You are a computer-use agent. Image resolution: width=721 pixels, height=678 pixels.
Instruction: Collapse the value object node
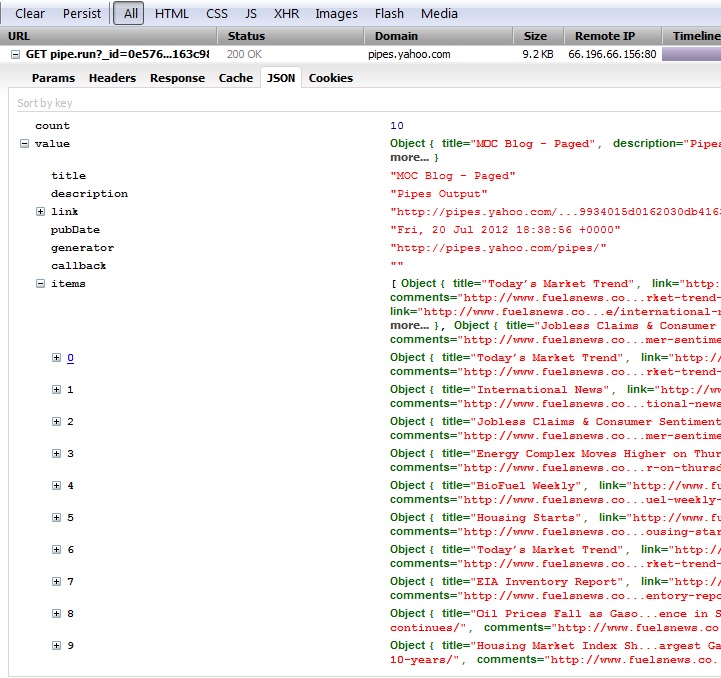tap(24, 144)
